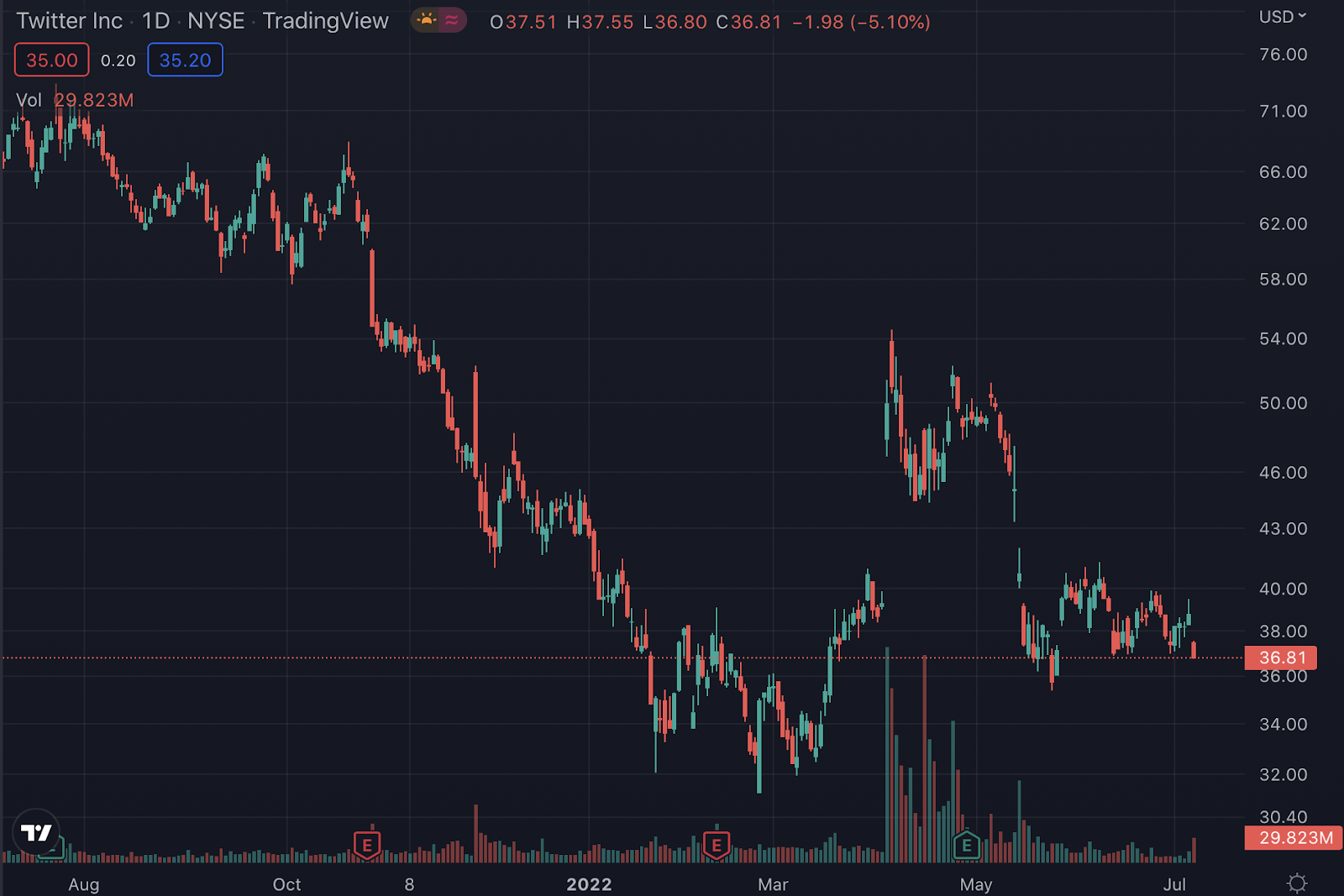The width and height of the screenshot is (1344, 896).
Task: Click the open value O37.51
Action: coord(523,22)
